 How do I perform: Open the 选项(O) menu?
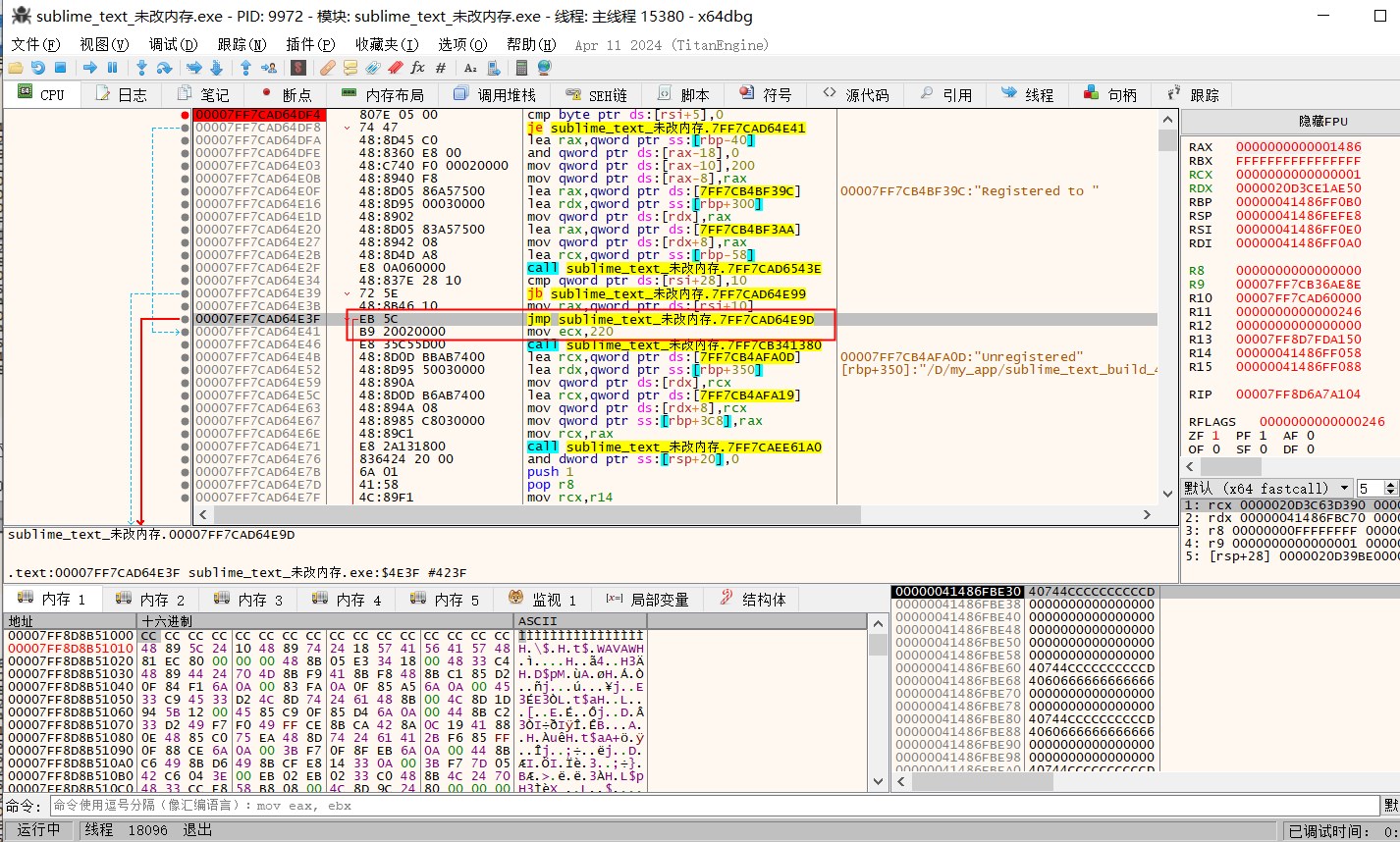click(x=462, y=45)
